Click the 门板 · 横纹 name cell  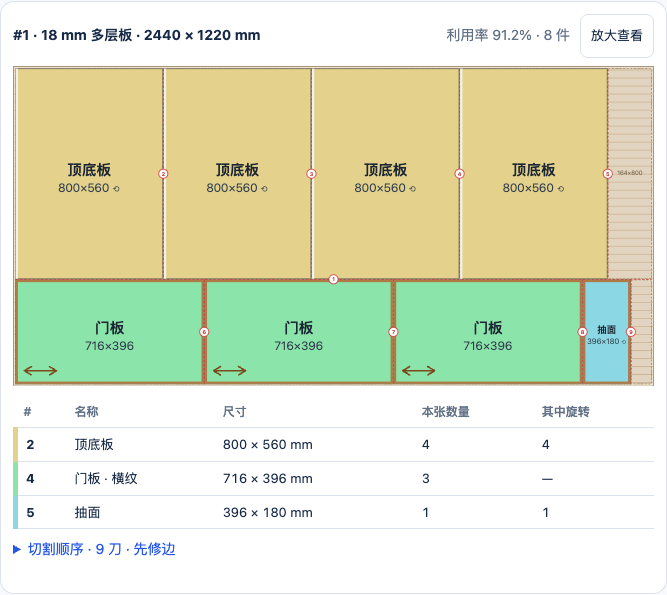106,478
